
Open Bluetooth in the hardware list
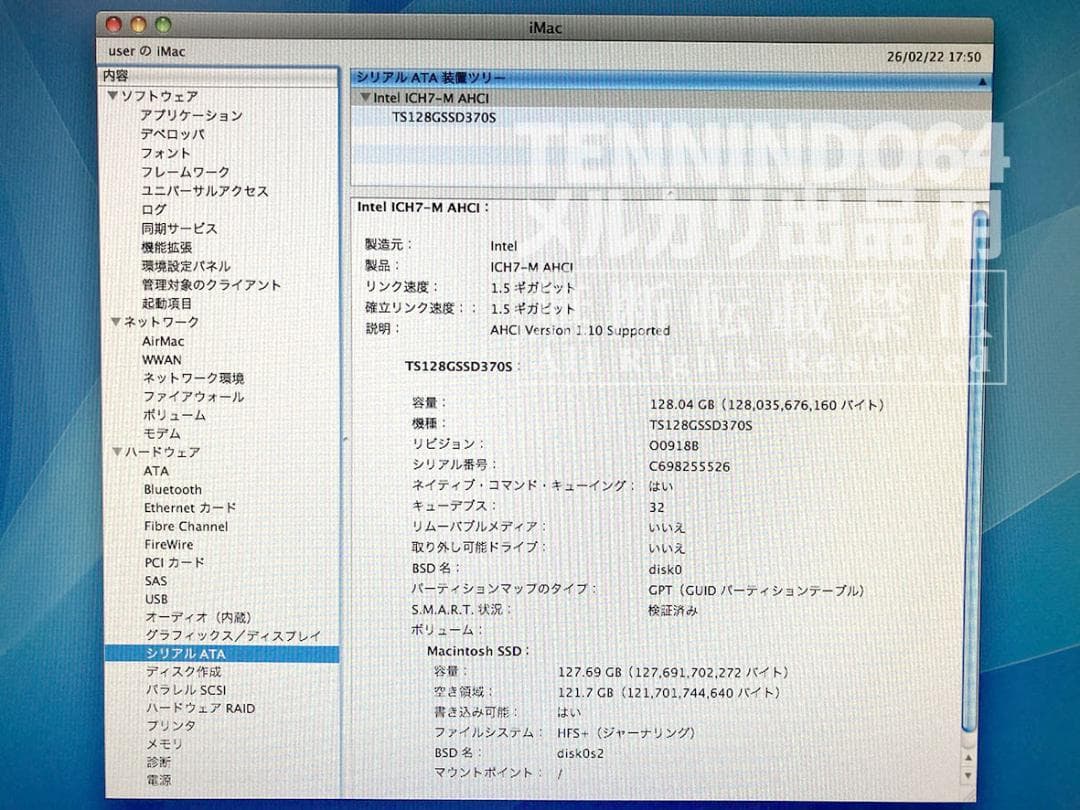tap(173, 490)
